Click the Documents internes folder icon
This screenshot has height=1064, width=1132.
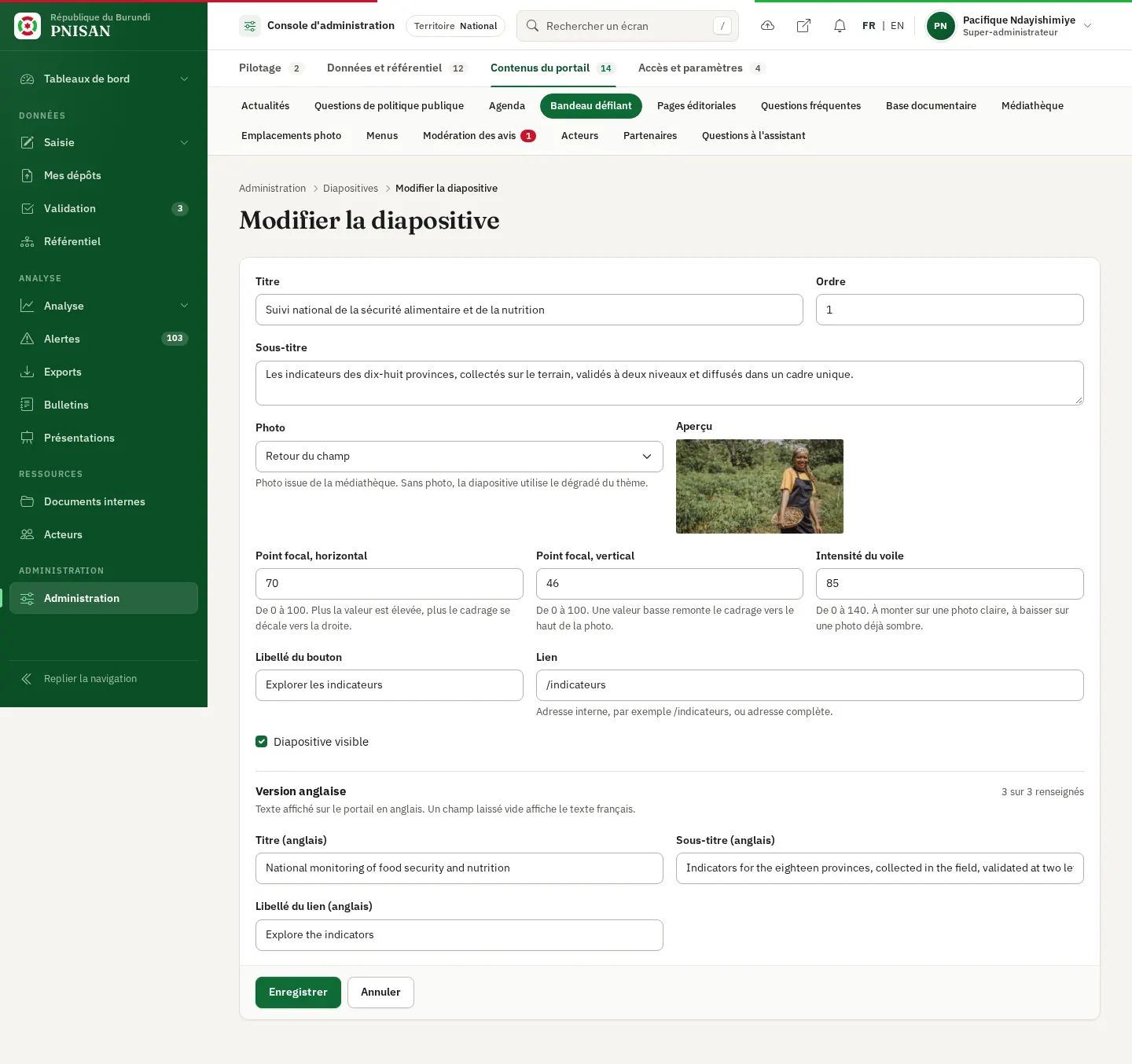pyautogui.click(x=28, y=501)
